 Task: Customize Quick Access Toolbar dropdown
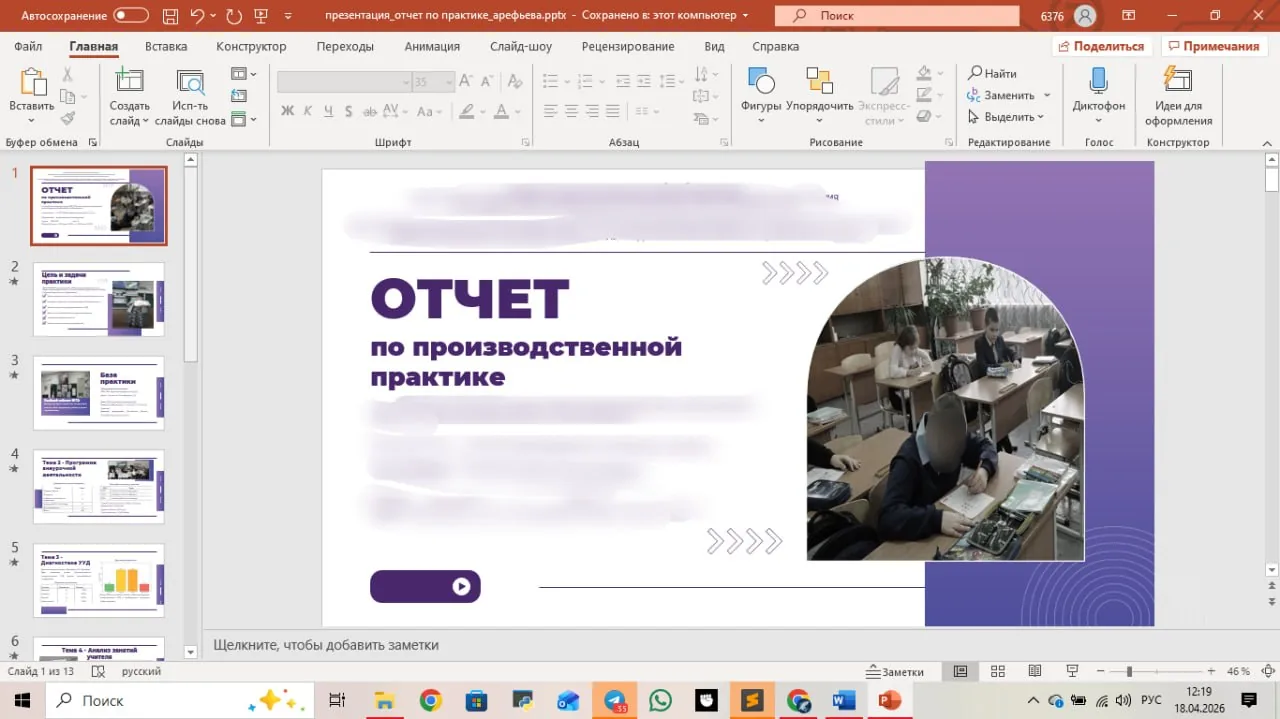pyautogui.click(x=289, y=16)
